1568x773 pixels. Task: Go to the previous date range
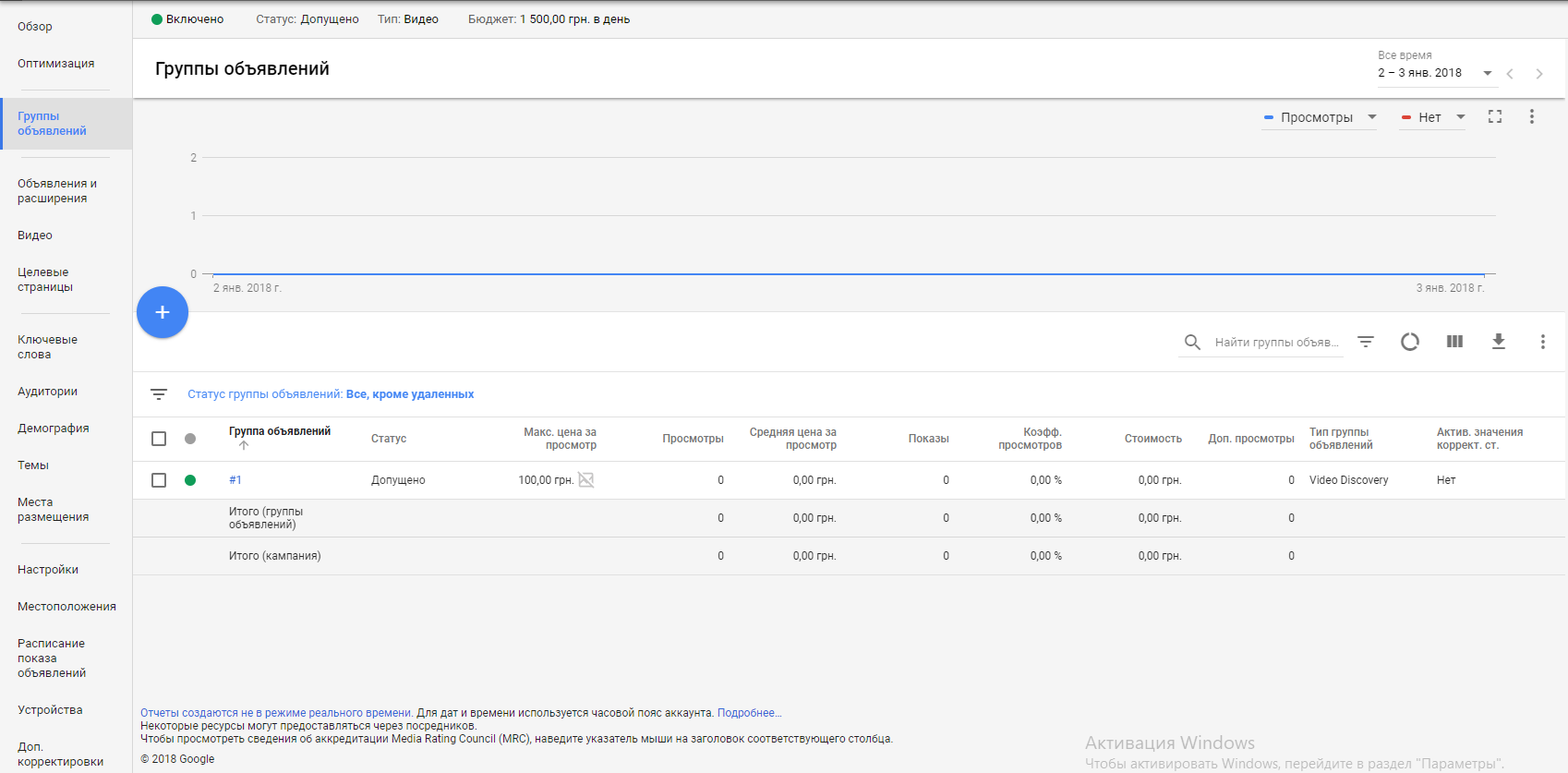tap(1510, 74)
